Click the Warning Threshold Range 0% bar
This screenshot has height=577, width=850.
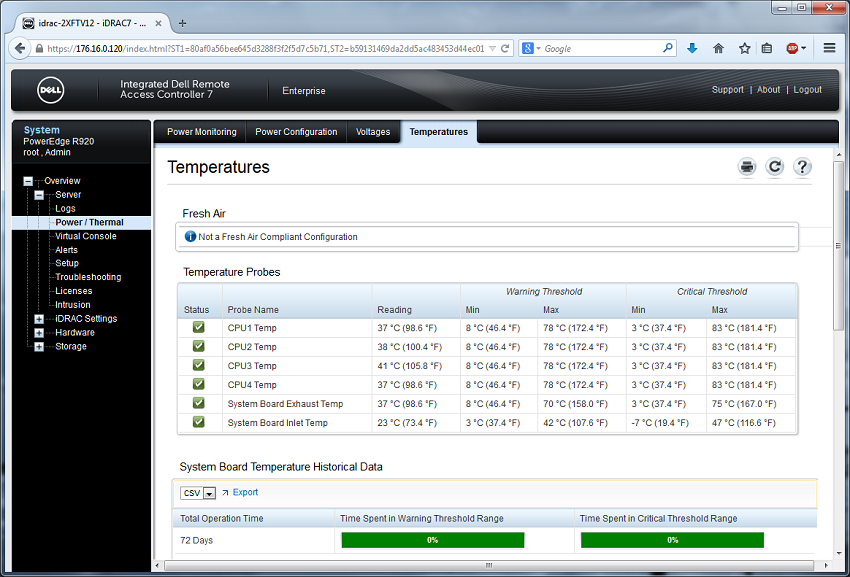[x=433, y=540]
